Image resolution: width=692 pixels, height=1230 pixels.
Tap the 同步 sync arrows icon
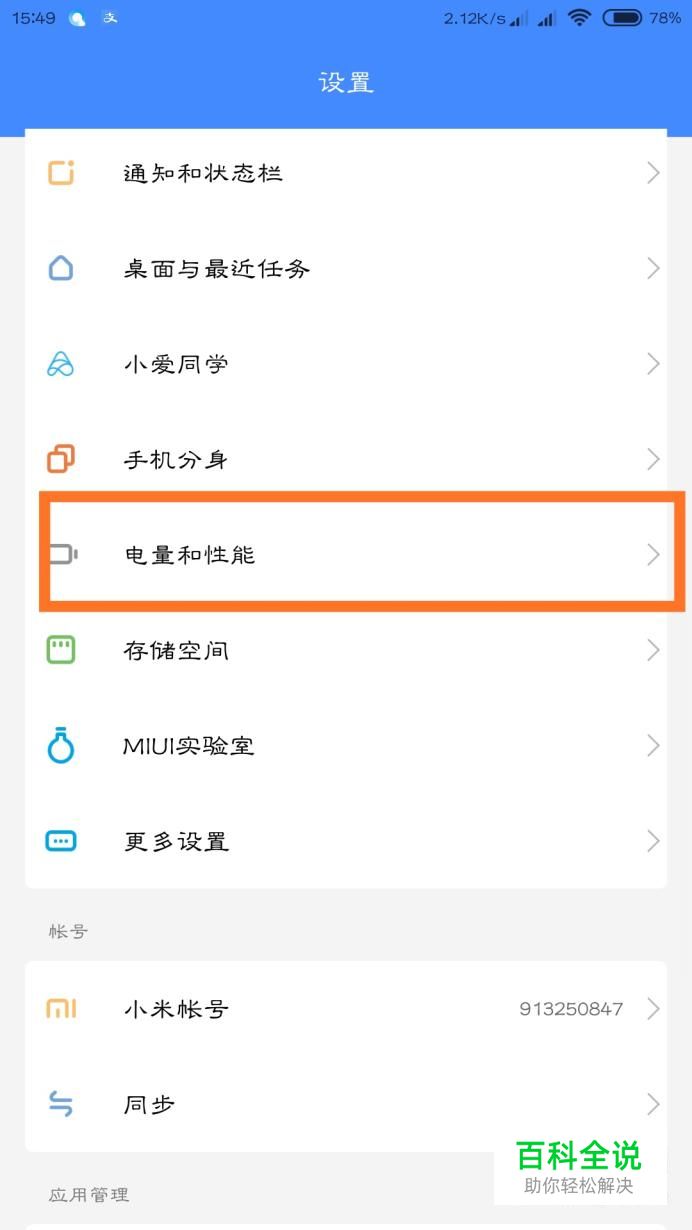coord(61,1104)
